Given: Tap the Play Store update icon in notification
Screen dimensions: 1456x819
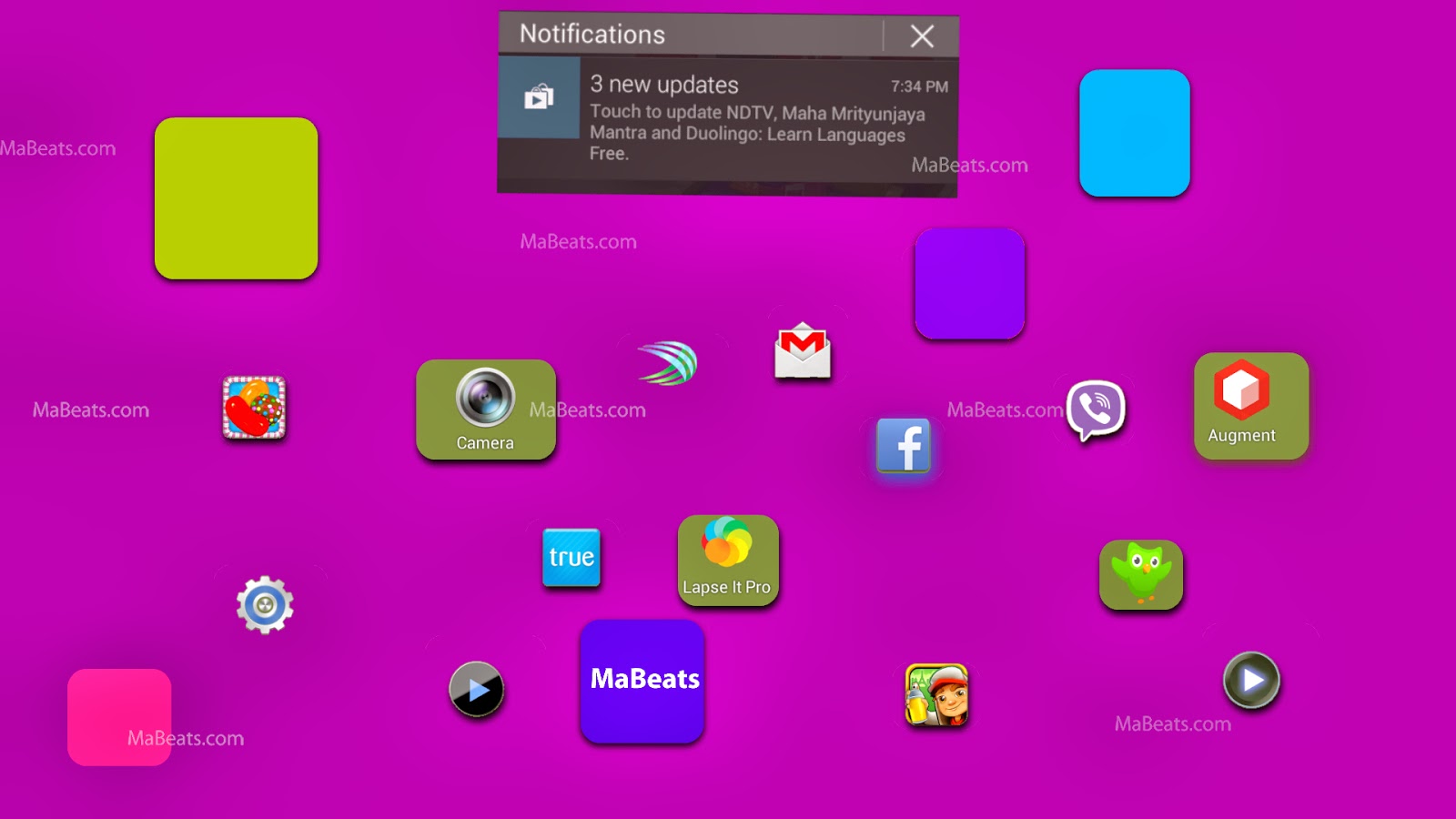Looking at the screenshot, I should pos(539,96).
